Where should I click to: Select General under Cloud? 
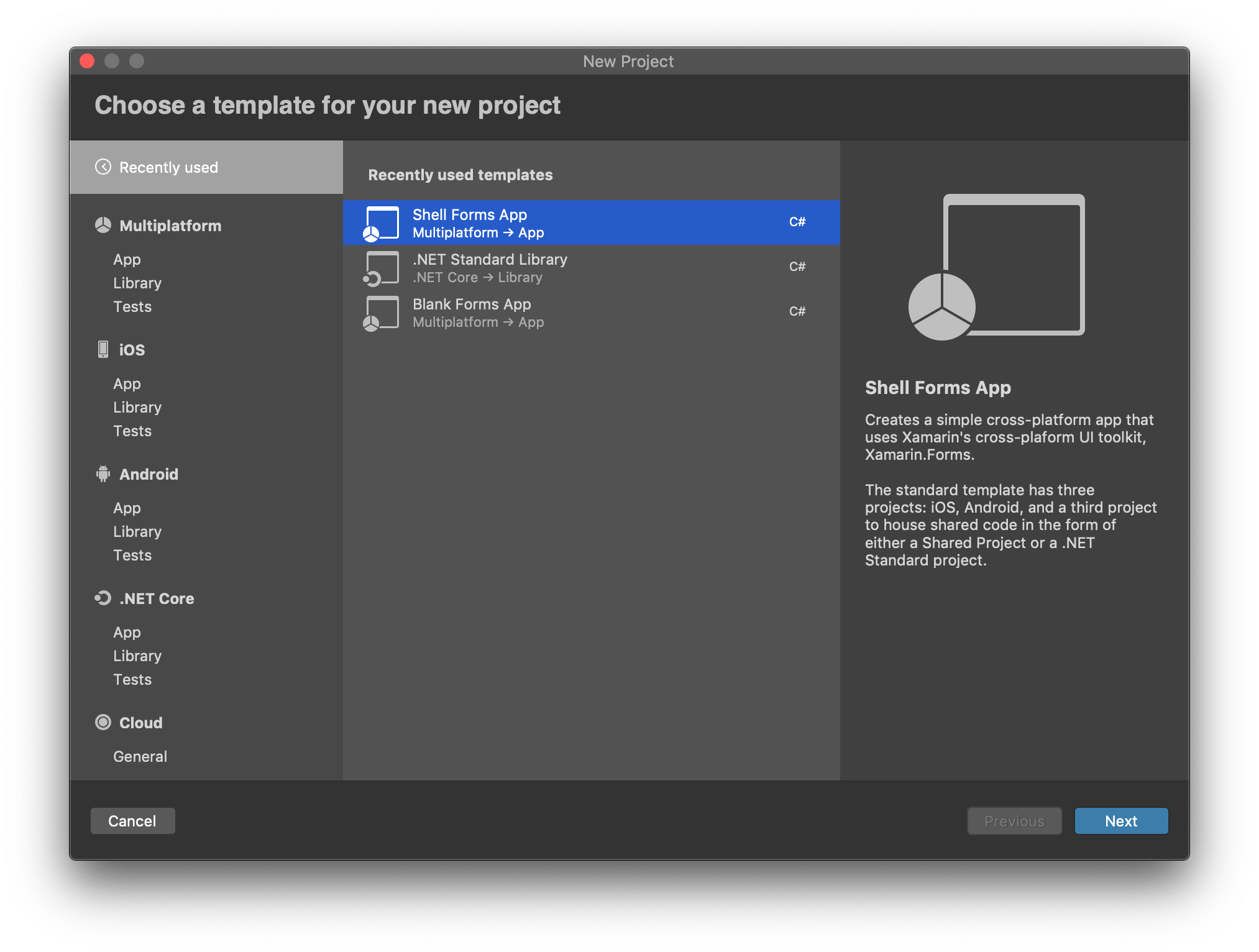tap(140, 757)
